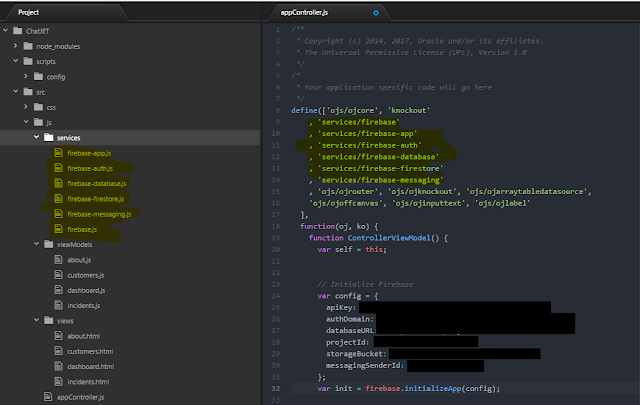
Task: Click the viewModels folder icon
Action: point(49,244)
